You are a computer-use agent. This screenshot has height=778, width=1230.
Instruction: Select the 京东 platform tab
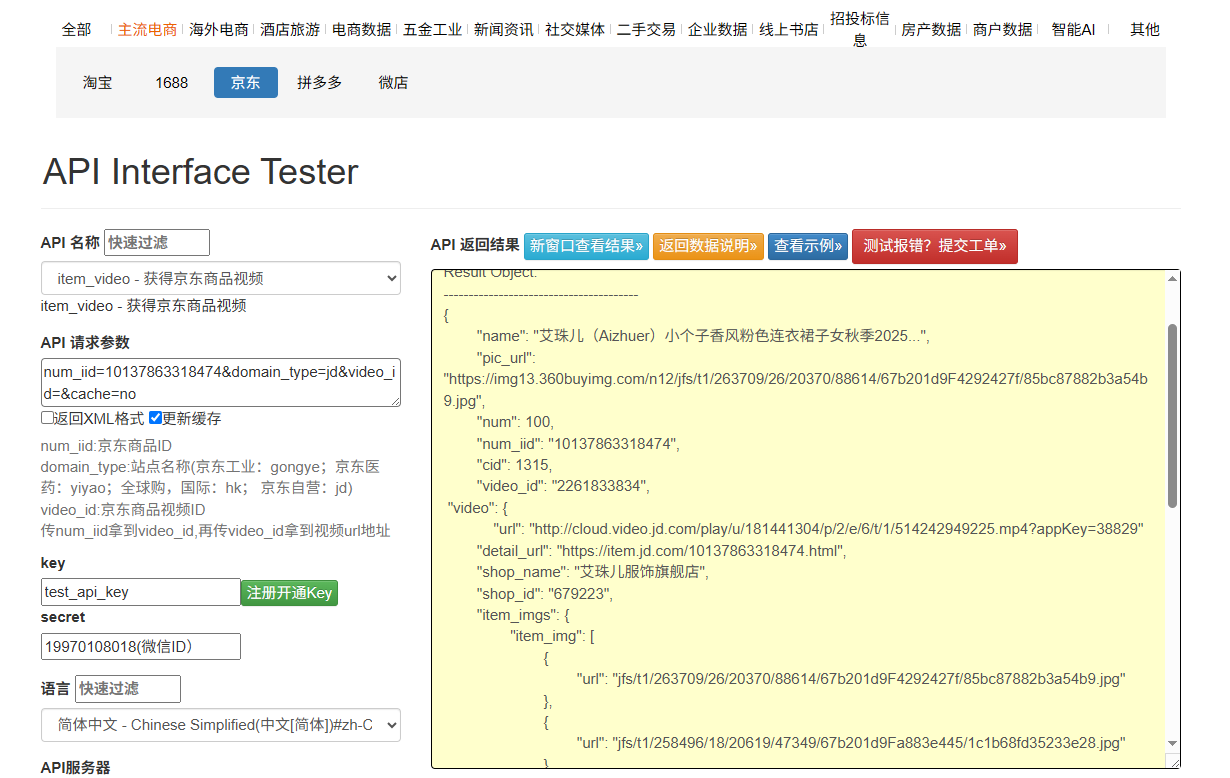(x=245, y=83)
